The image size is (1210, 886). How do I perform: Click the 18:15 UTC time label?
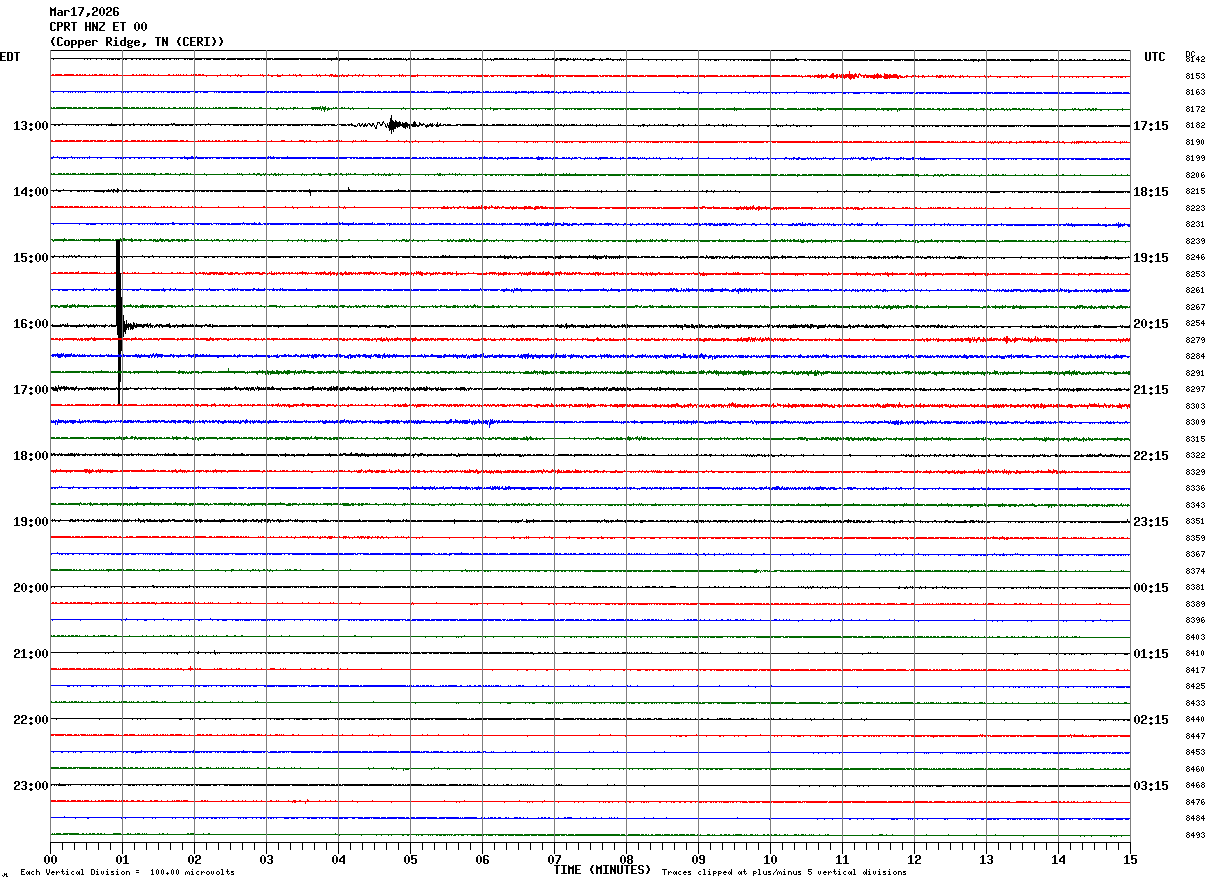coord(1151,192)
